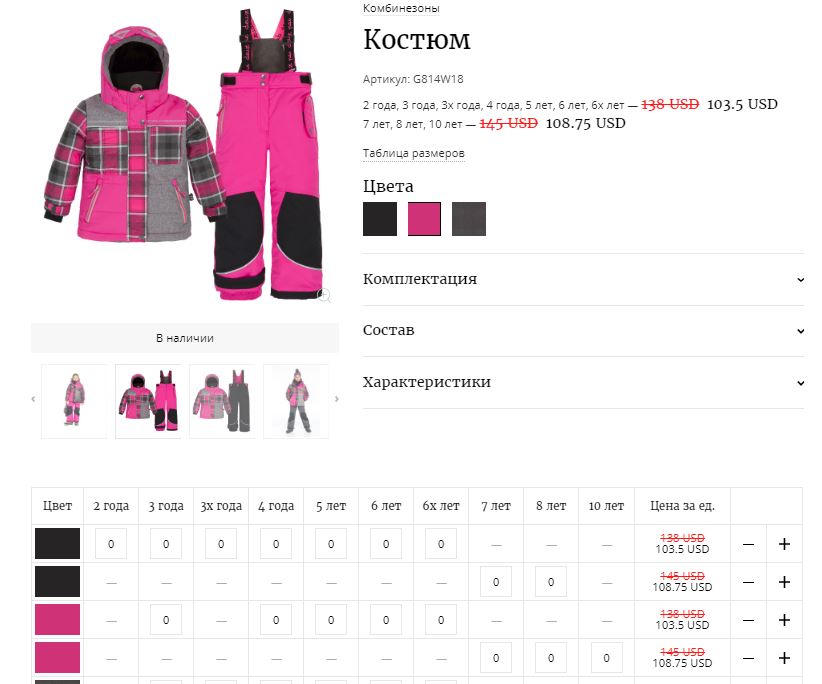822x684 pixels.
Task: Click the minus icon in first black row
Action: pos(748,545)
